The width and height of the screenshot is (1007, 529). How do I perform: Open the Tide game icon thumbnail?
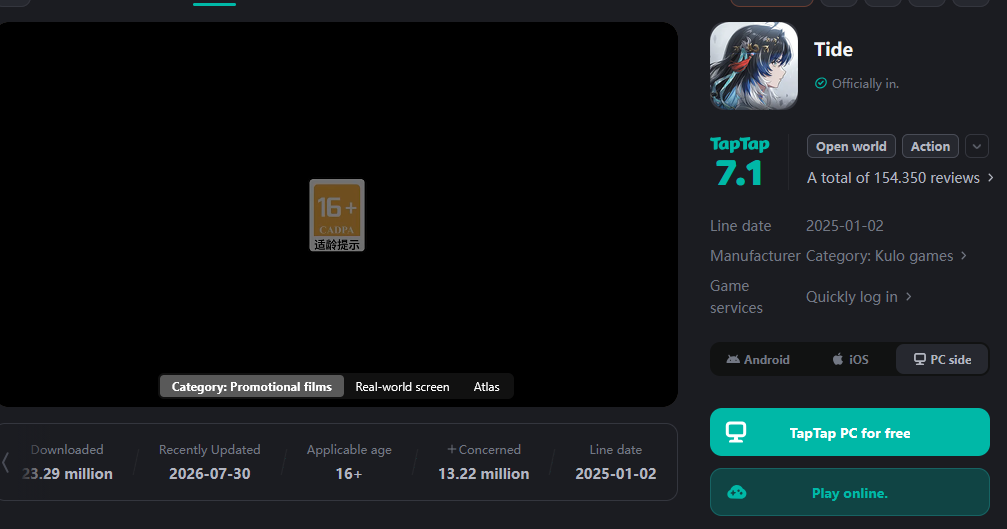click(x=754, y=66)
